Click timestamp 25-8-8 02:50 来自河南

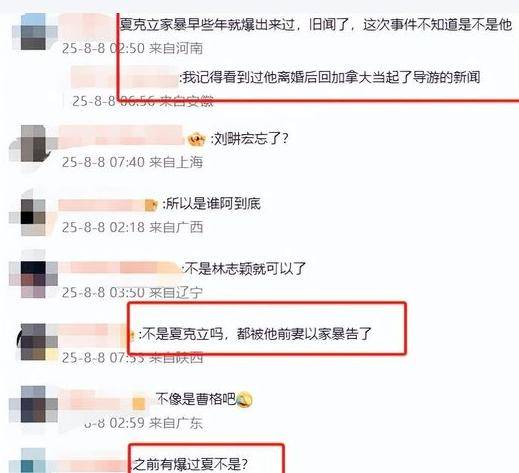(x=132, y=49)
